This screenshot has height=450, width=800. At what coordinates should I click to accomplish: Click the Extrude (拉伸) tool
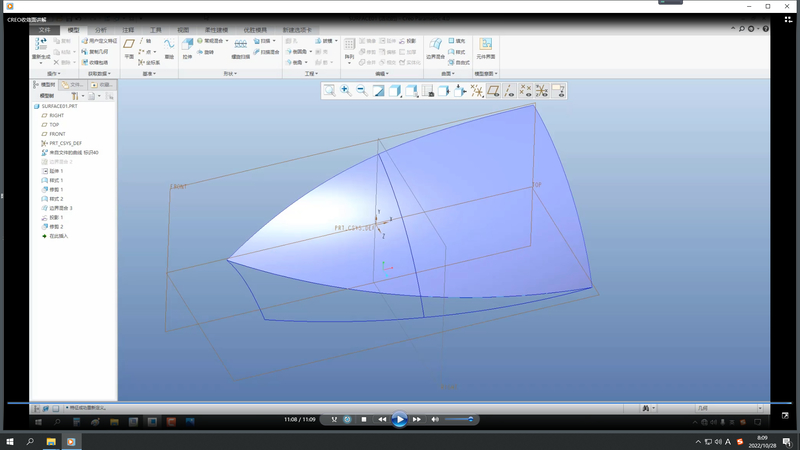coord(187,48)
